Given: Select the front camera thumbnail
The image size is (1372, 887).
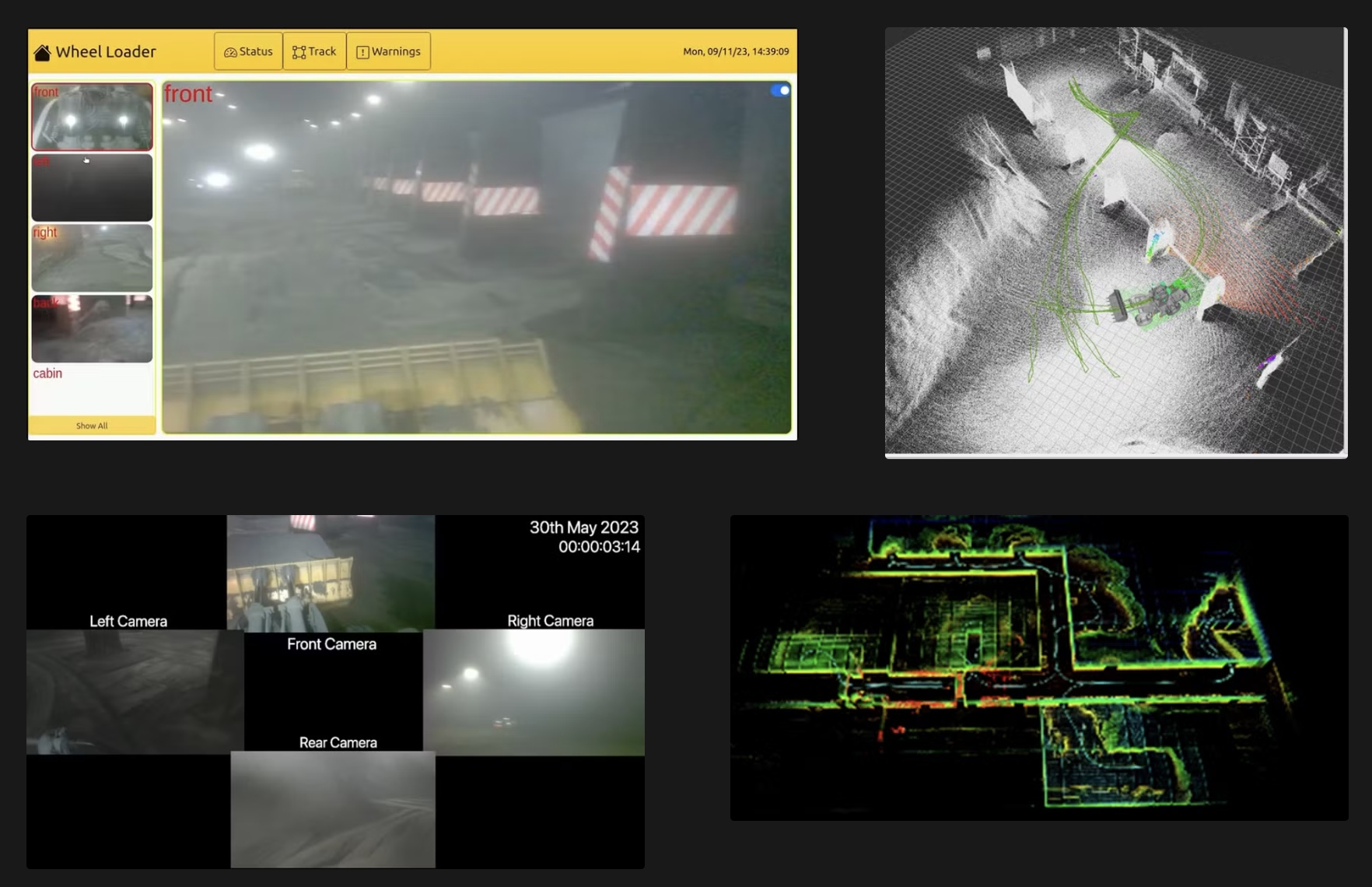Looking at the screenshot, I should tap(92, 117).
